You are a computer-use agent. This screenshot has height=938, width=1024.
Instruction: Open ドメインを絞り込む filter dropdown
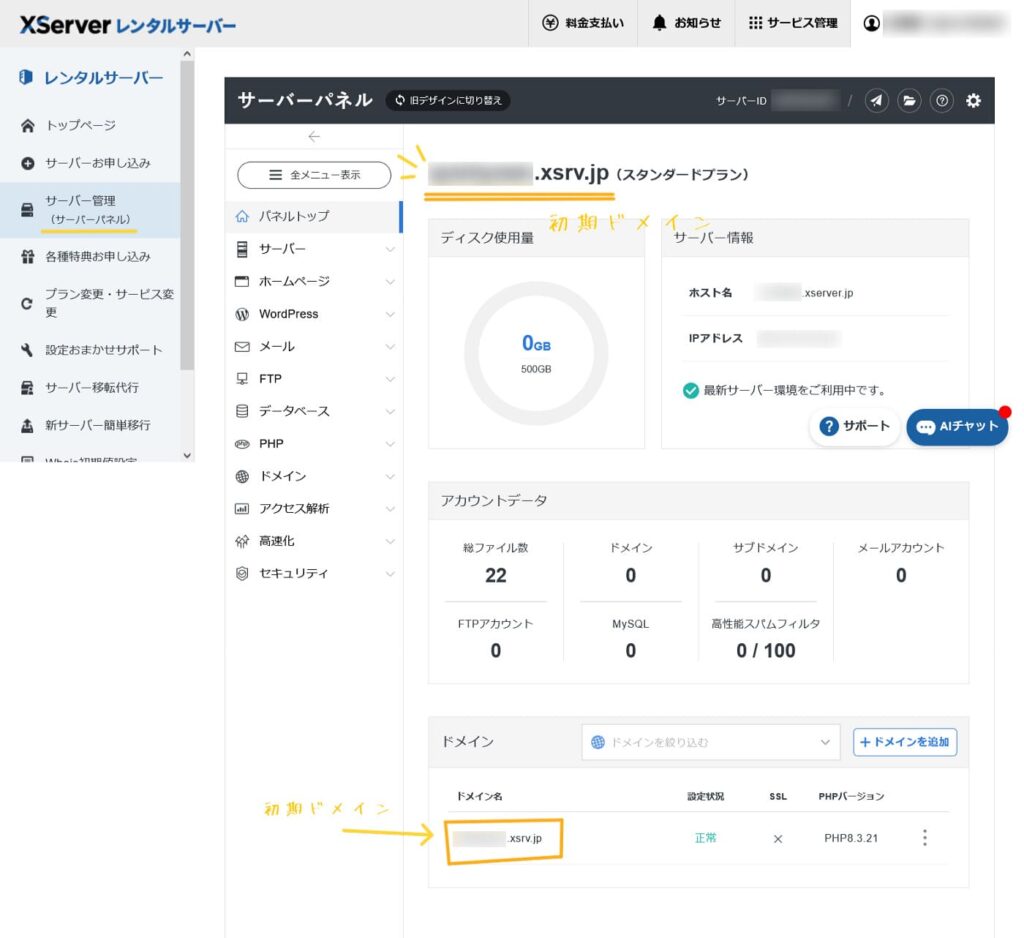711,742
